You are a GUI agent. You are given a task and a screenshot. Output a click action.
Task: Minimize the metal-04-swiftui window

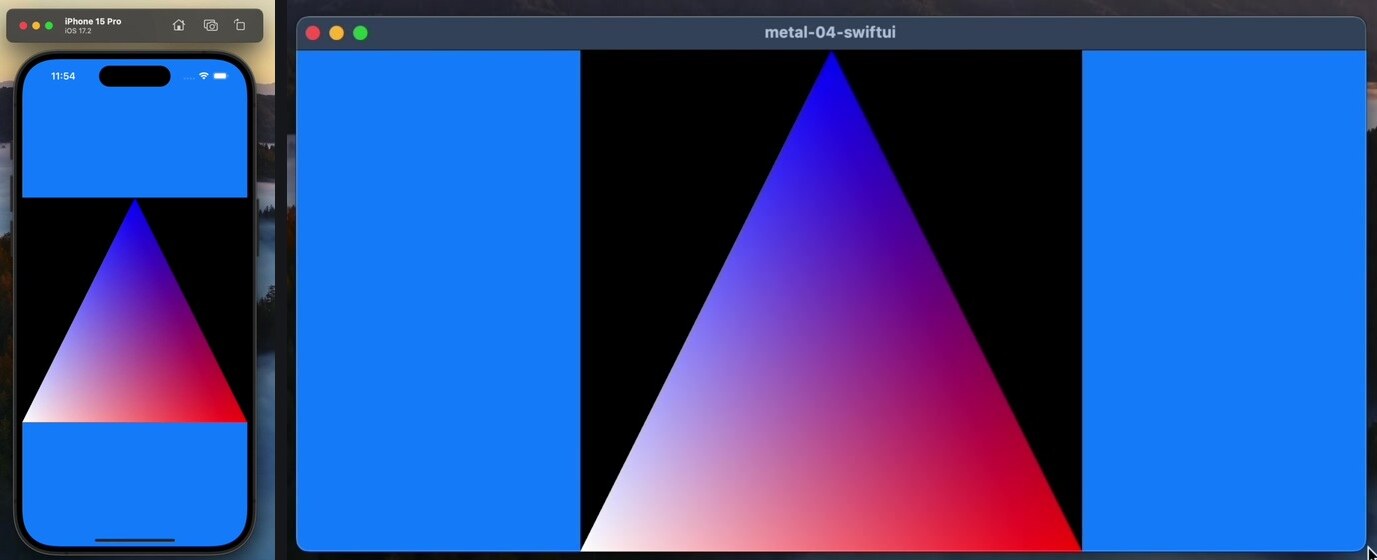coord(337,33)
